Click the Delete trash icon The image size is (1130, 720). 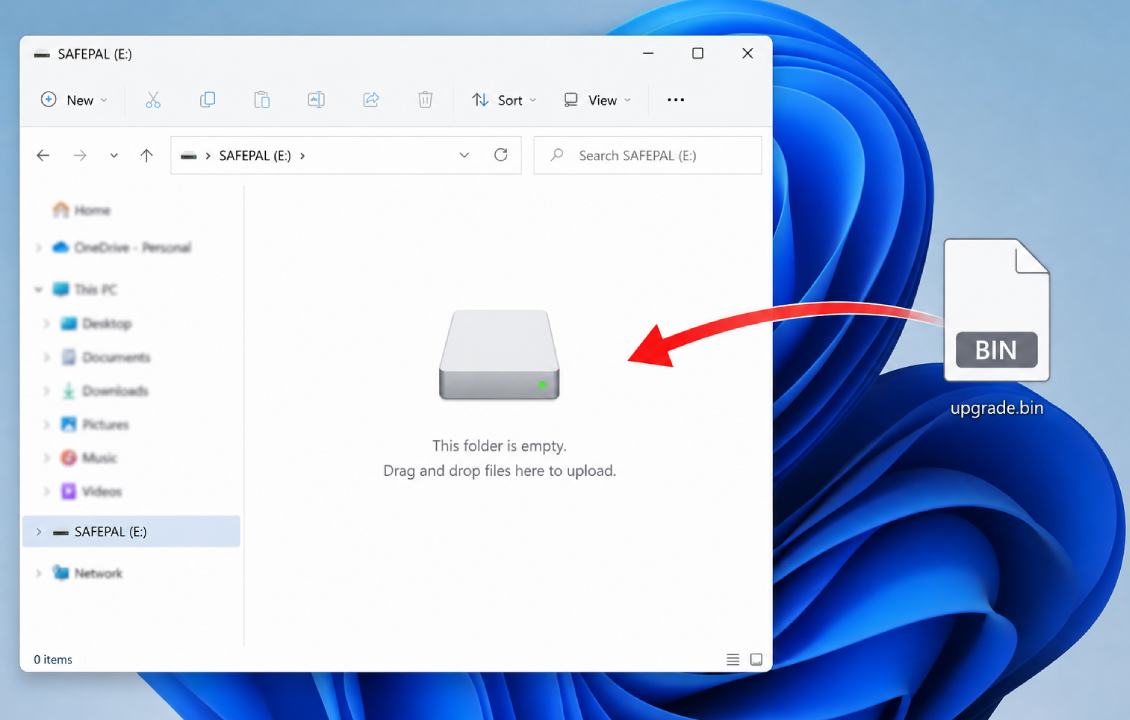425,99
